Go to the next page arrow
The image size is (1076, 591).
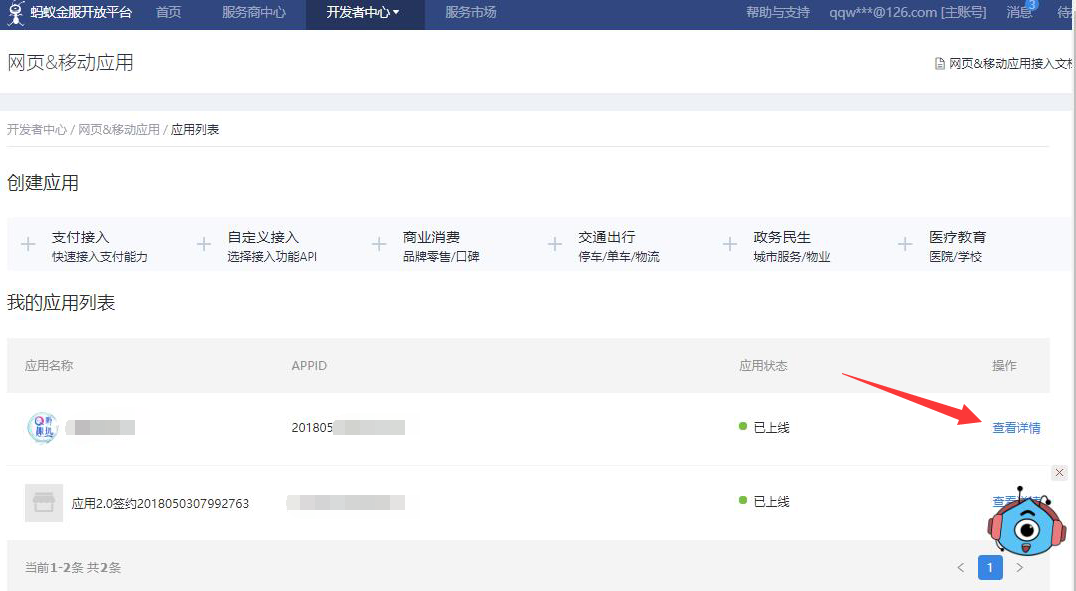[1020, 568]
